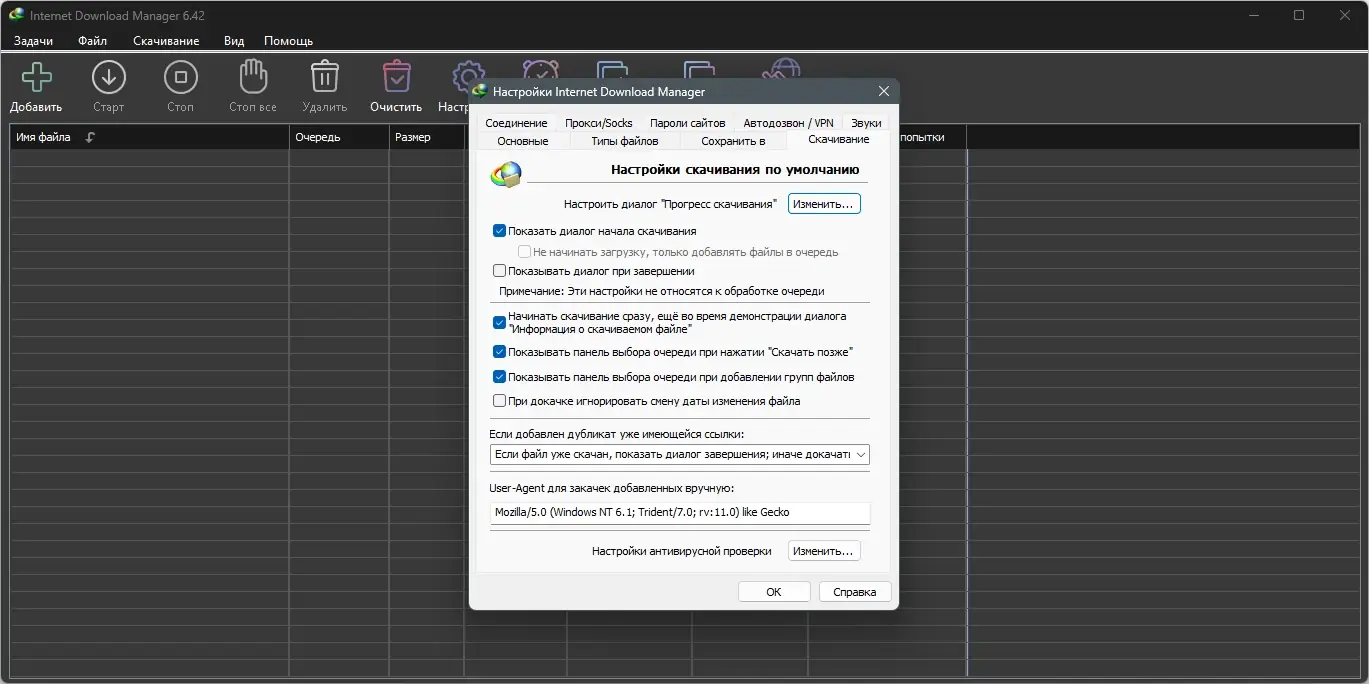Uncheck queue panel option for Скачать позже
This screenshot has height=684, width=1369.
[499, 352]
